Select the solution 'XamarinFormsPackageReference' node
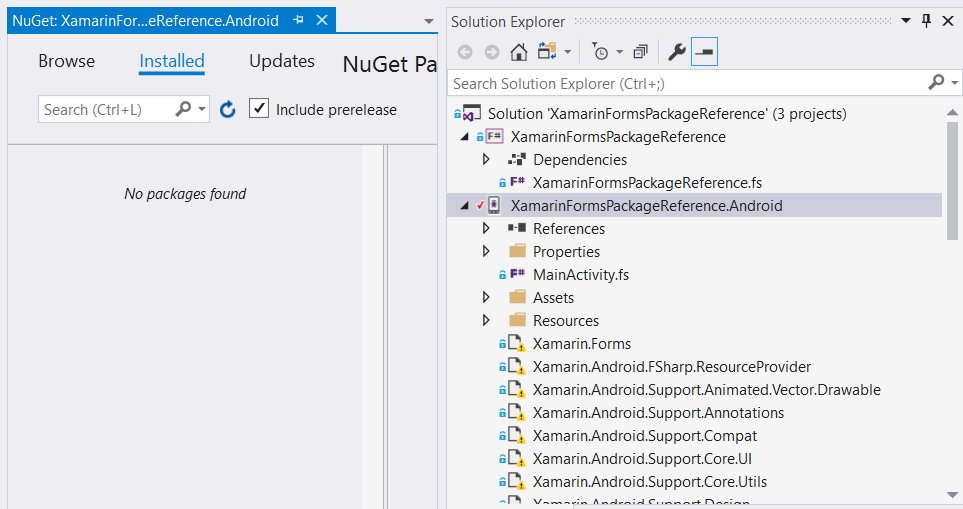Image resolution: width=963 pixels, height=509 pixels. click(667, 114)
